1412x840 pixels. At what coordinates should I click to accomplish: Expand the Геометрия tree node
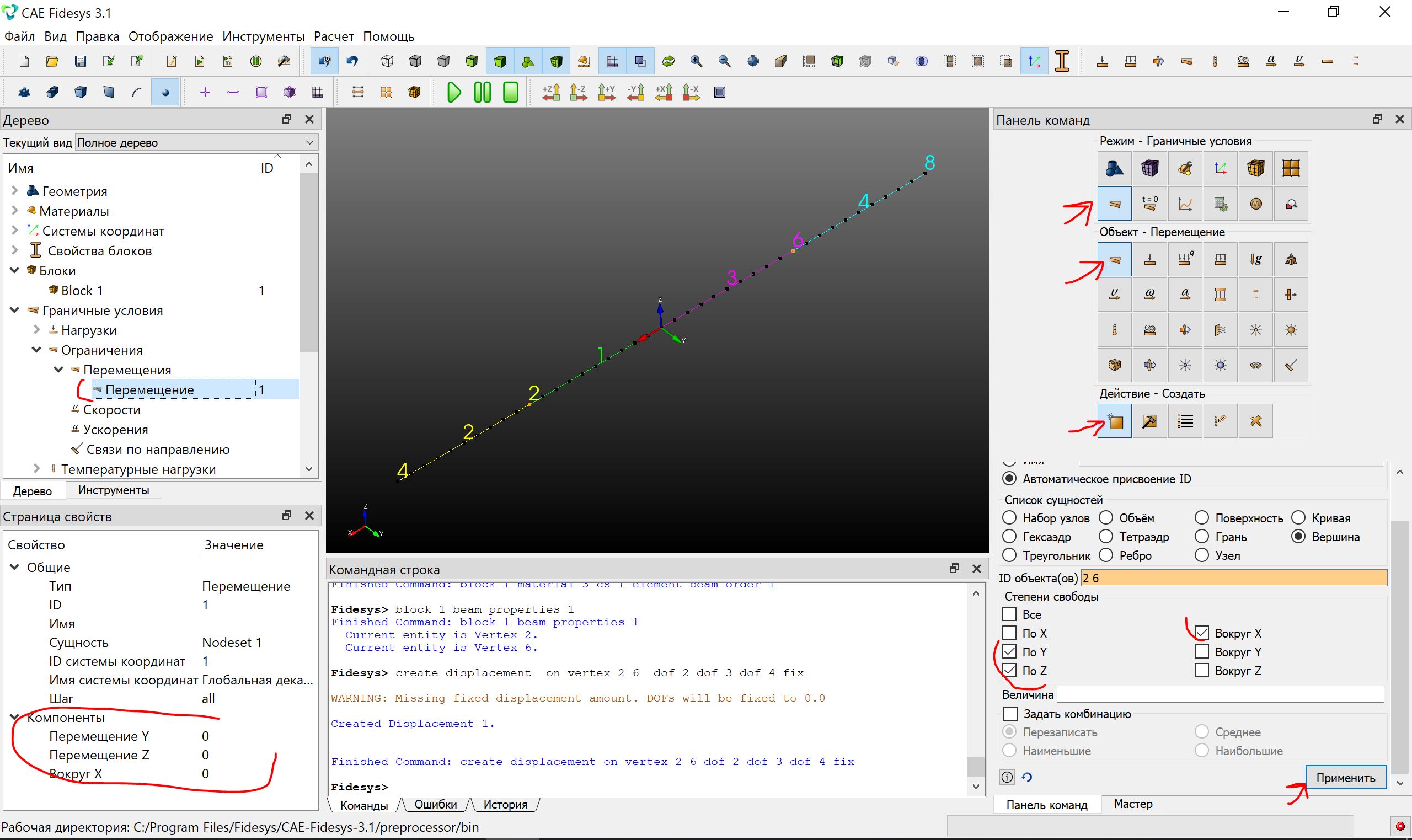pyautogui.click(x=15, y=191)
